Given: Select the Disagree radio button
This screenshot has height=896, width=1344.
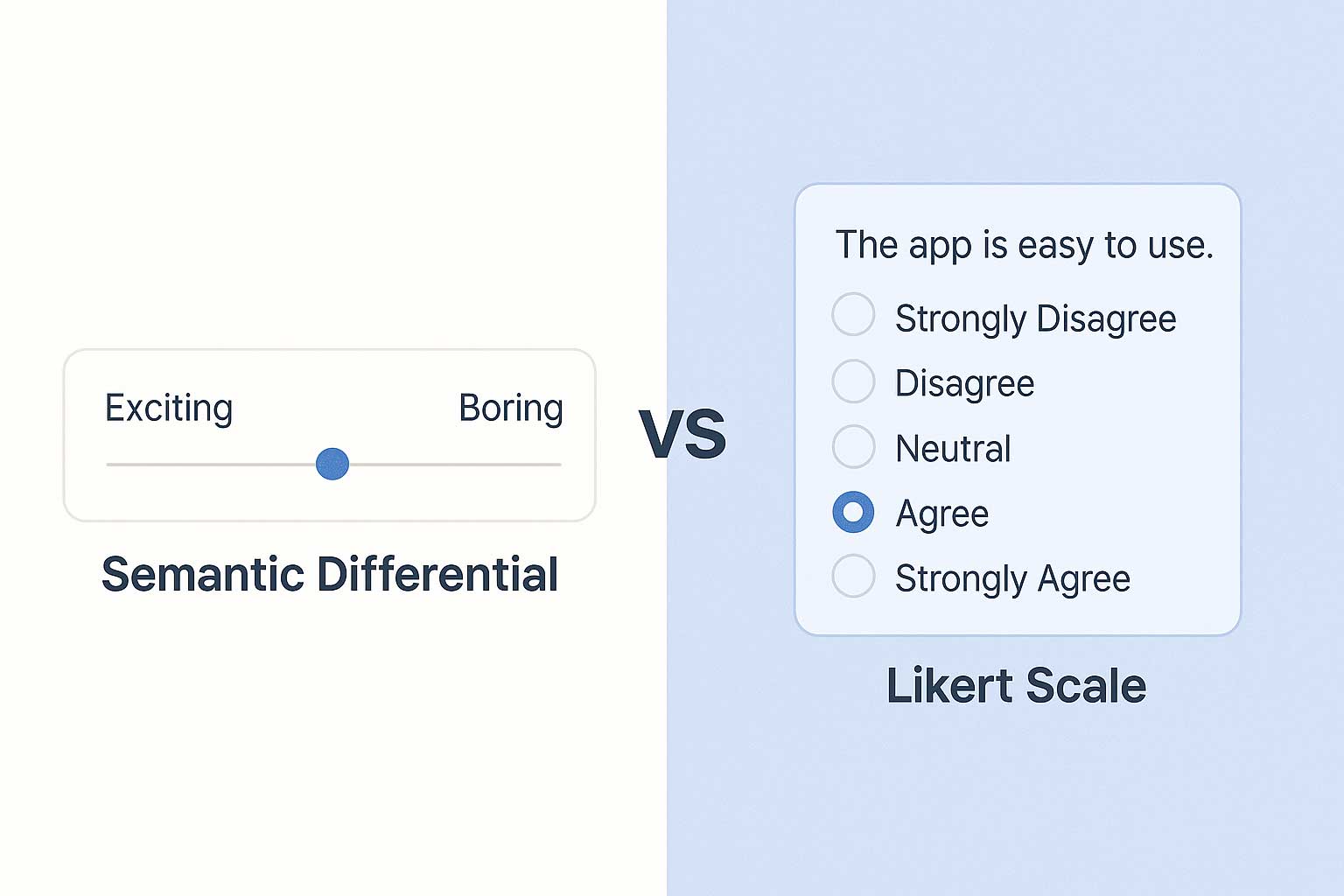Looking at the screenshot, I should [x=853, y=381].
